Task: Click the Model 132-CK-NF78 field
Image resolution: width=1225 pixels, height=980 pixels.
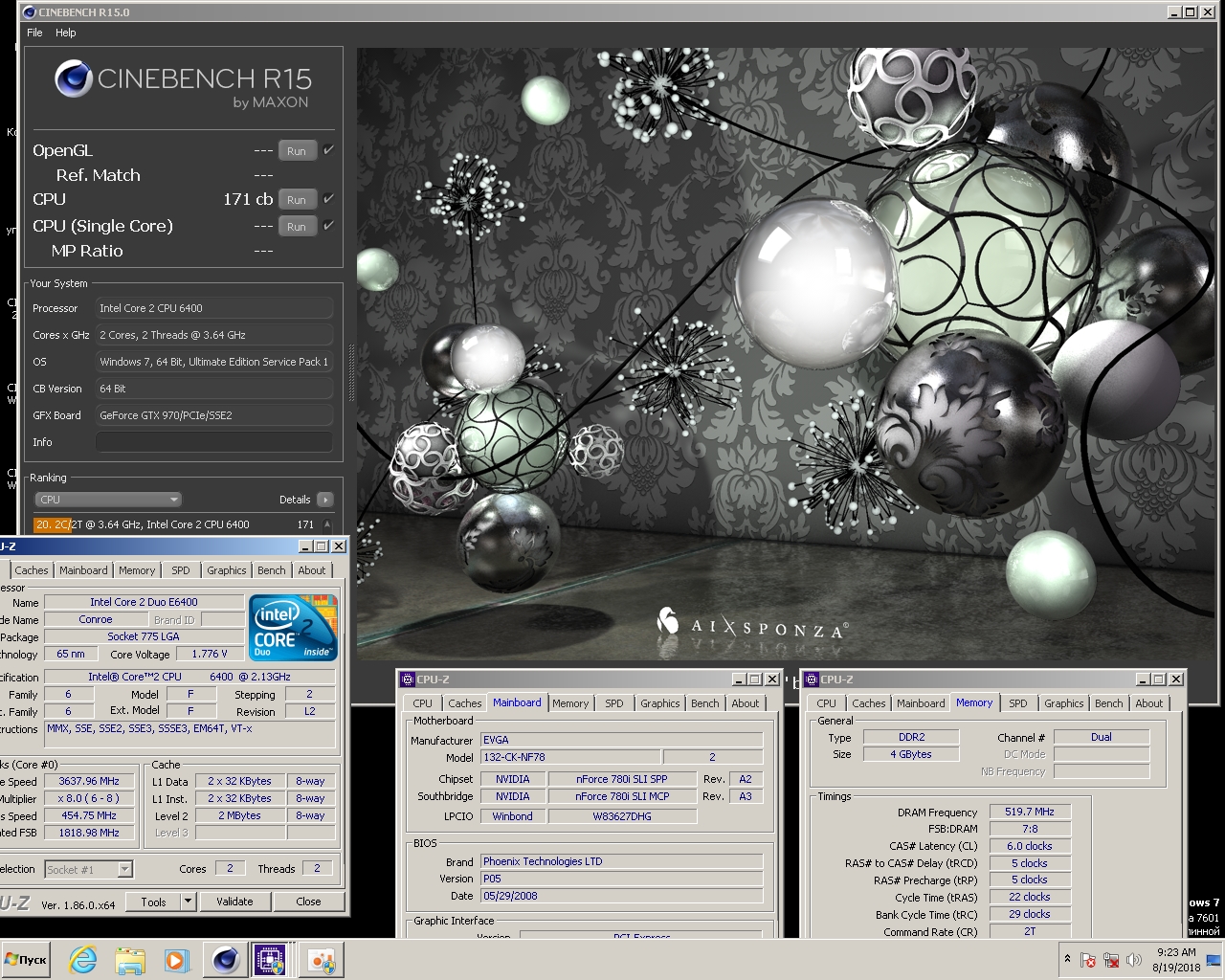Action: click(x=568, y=757)
